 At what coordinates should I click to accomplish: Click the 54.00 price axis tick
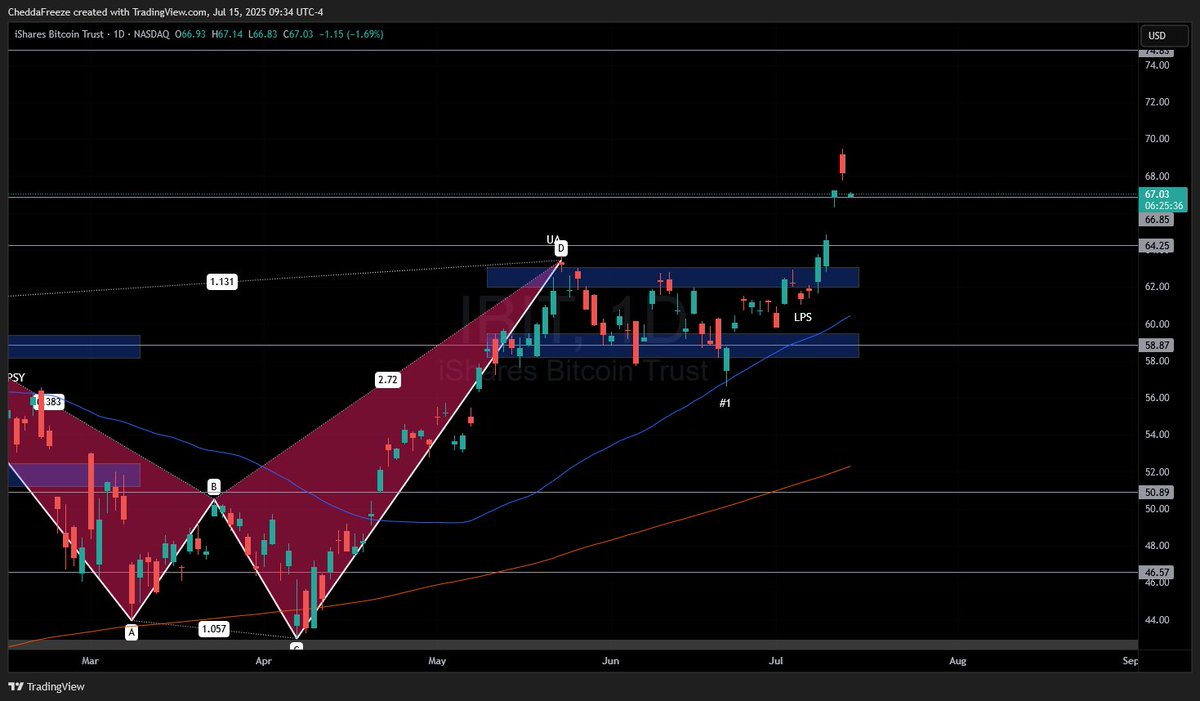click(1157, 435)
